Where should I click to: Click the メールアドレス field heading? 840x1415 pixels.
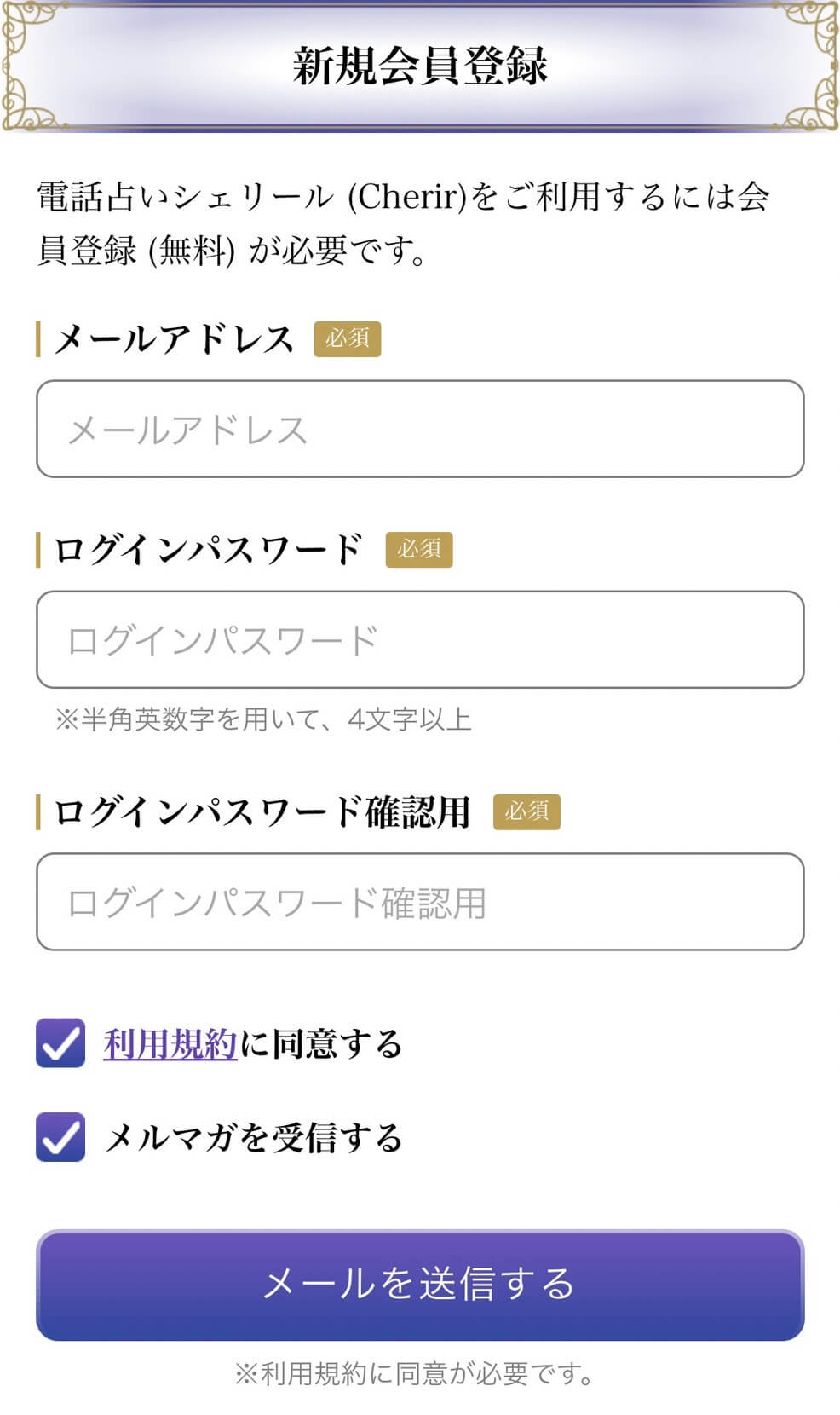point(174,339)
